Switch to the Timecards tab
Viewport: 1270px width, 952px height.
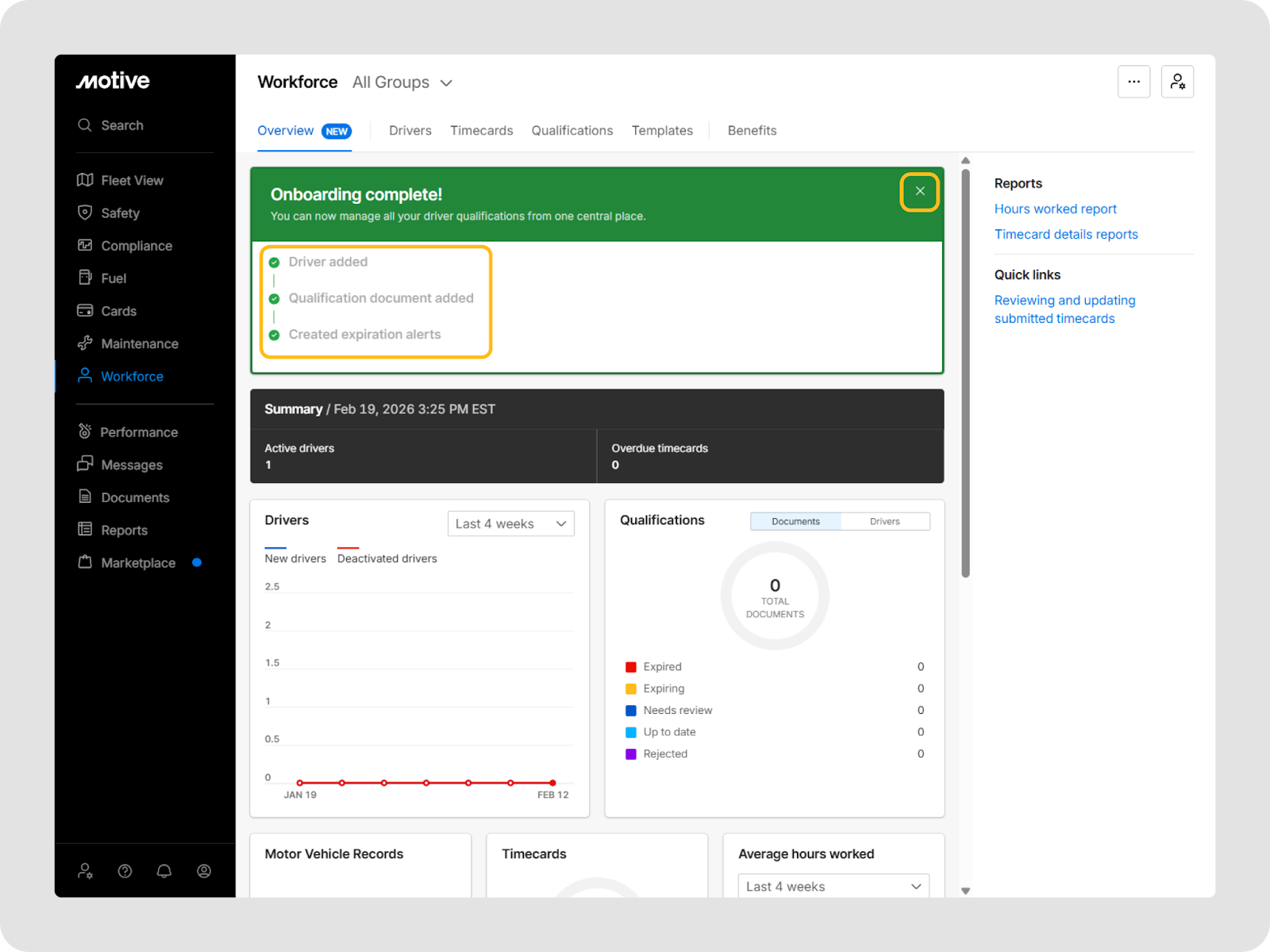tap(481, 131)
